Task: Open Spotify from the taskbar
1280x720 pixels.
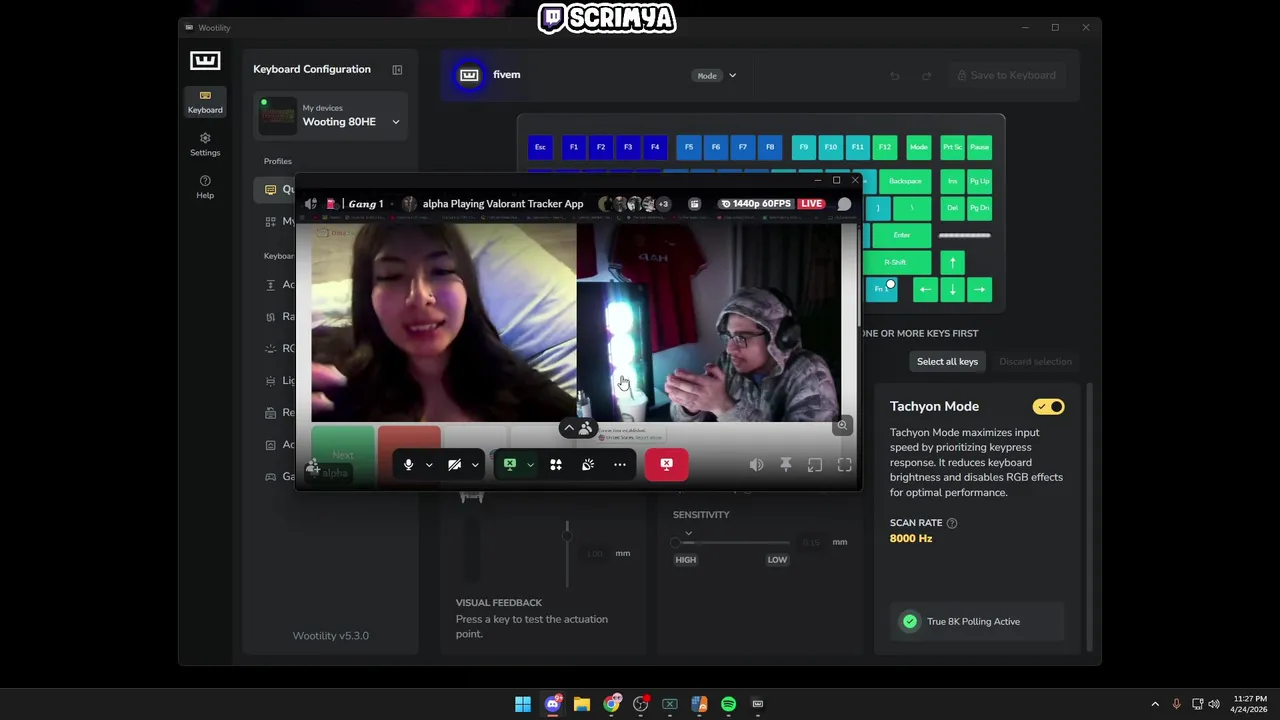Action: pyautogui.click(x=729, y=704)
